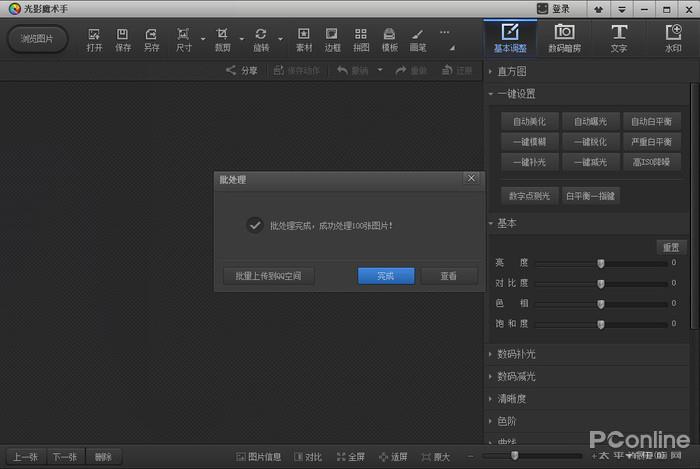Click the 完成 button in batch dialog
Viewport: 700px width, 469px height.
coord(386,276)
